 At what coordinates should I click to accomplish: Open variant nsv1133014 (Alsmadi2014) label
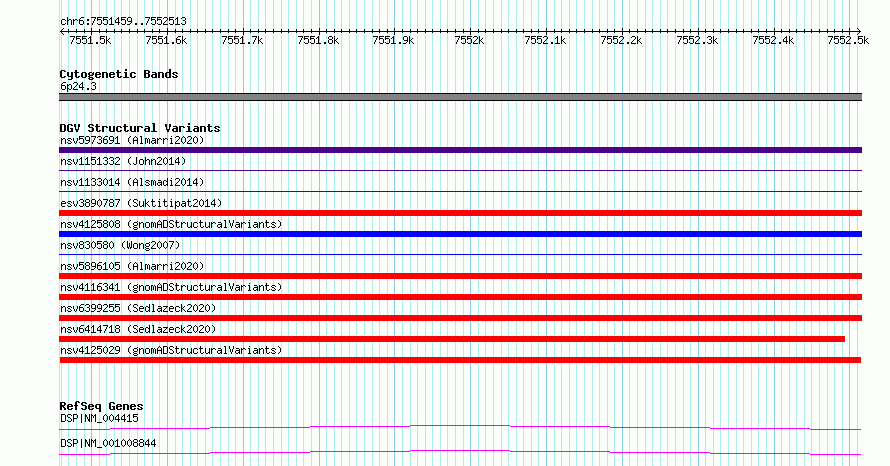click(x=132, y=182)
